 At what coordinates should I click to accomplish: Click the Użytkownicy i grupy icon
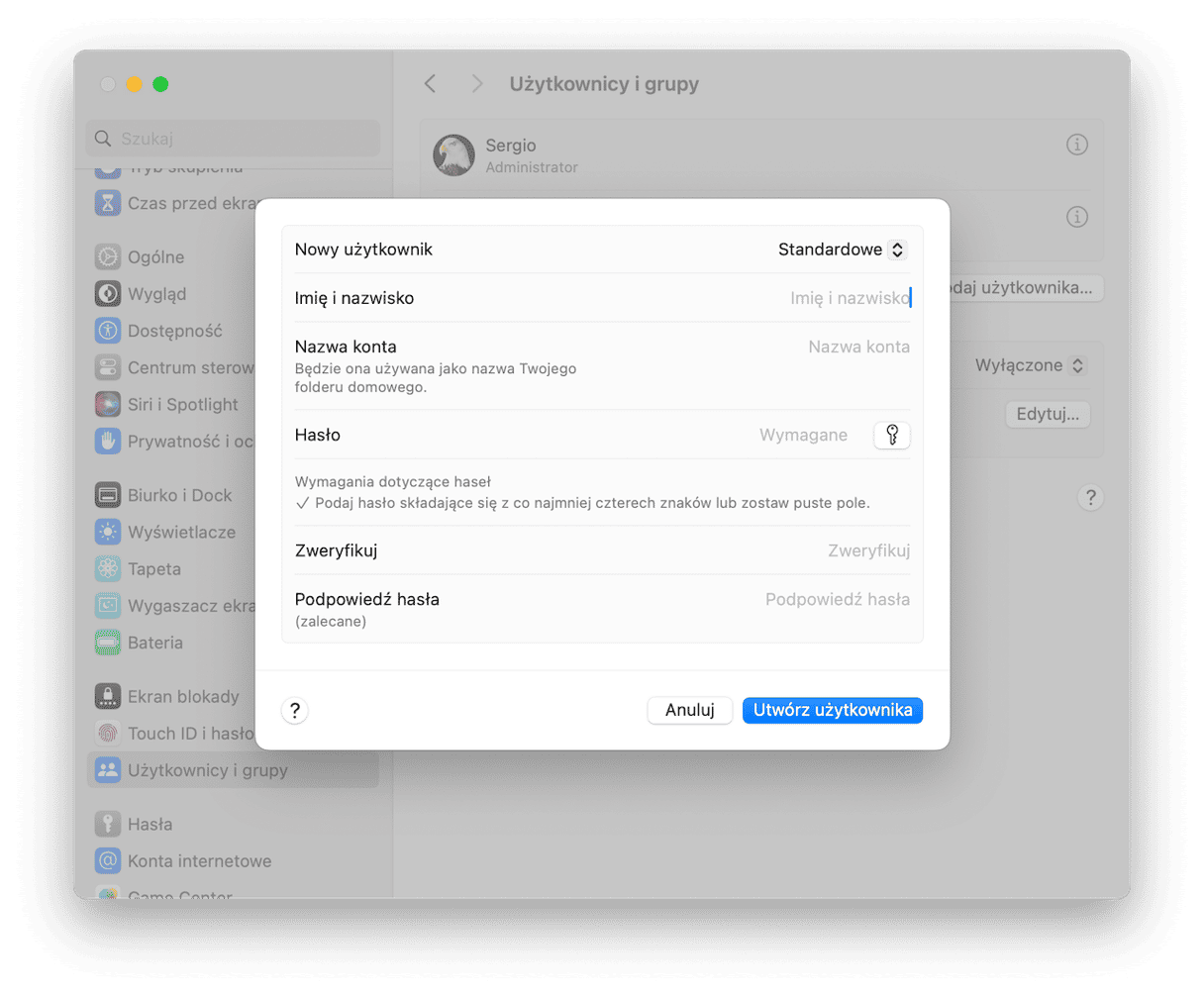[108, 769]
